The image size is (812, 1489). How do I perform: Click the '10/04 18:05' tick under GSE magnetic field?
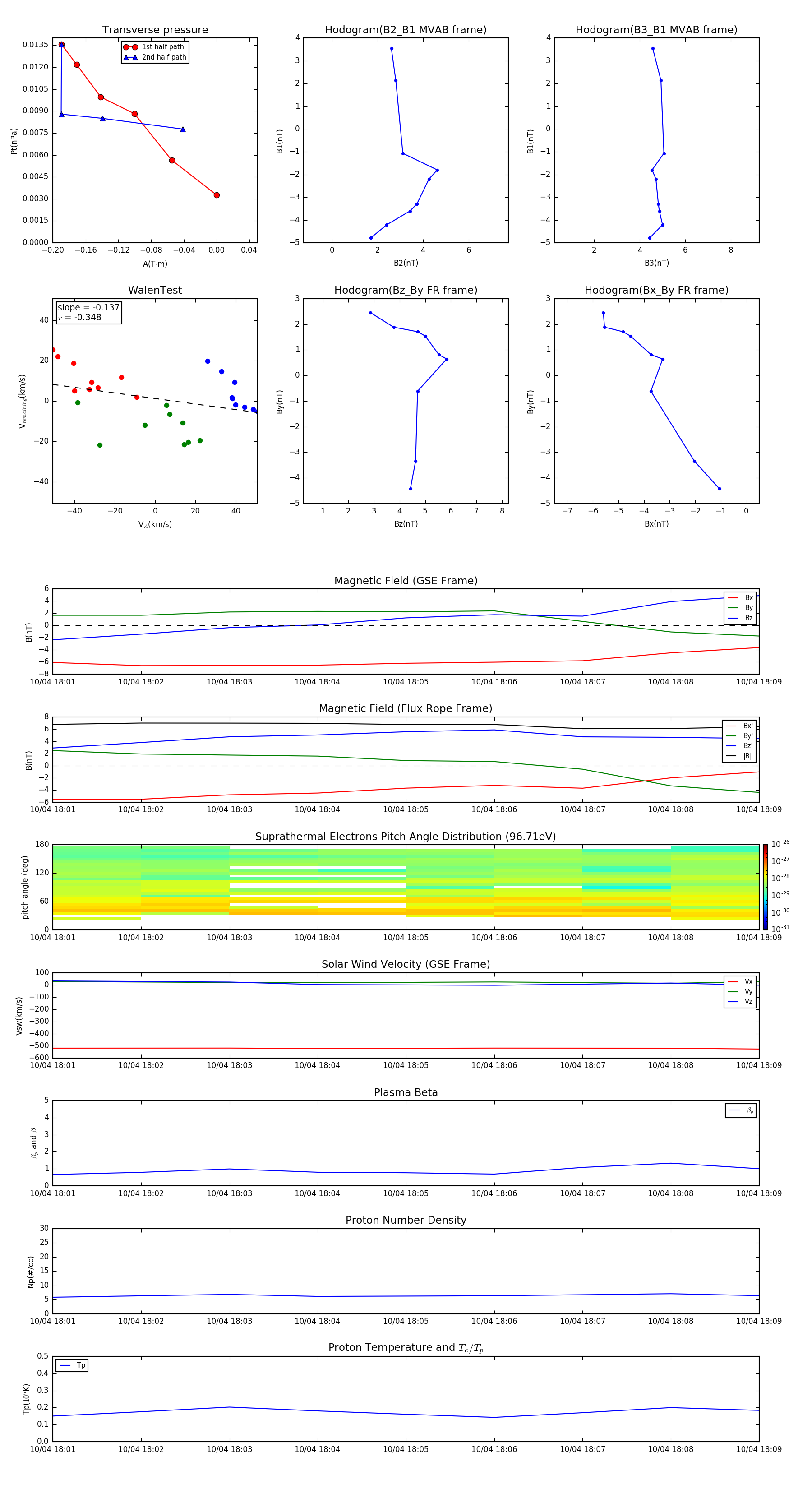pyautogui.click(x=406, y=681)
